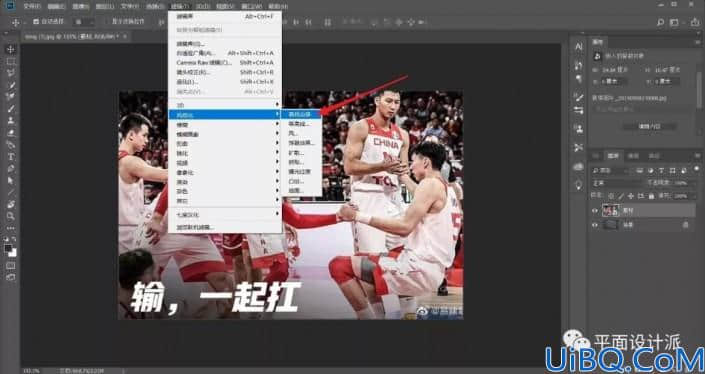Screen dimensions: 705x374
Task: Open the Character panel A| icon
Action: [579, 46]
